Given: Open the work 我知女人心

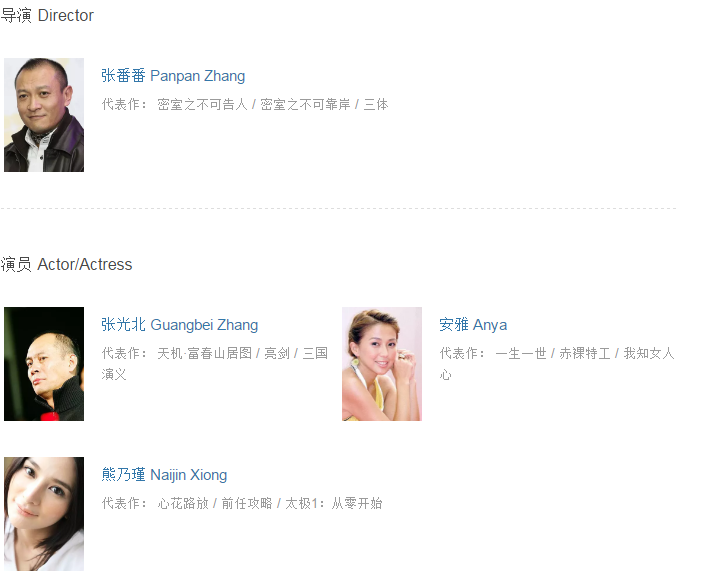Looking at the screenshot, I should tap(649, 353).
